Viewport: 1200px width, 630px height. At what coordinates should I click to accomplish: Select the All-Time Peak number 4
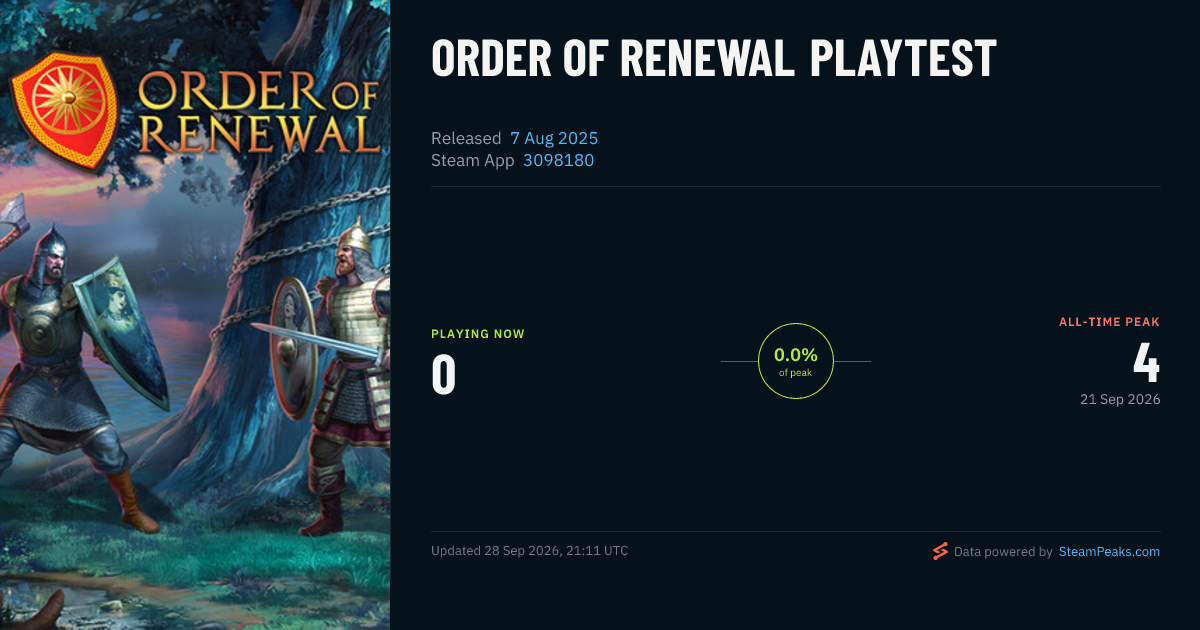pyautogui.click(x=1146, y=363)
